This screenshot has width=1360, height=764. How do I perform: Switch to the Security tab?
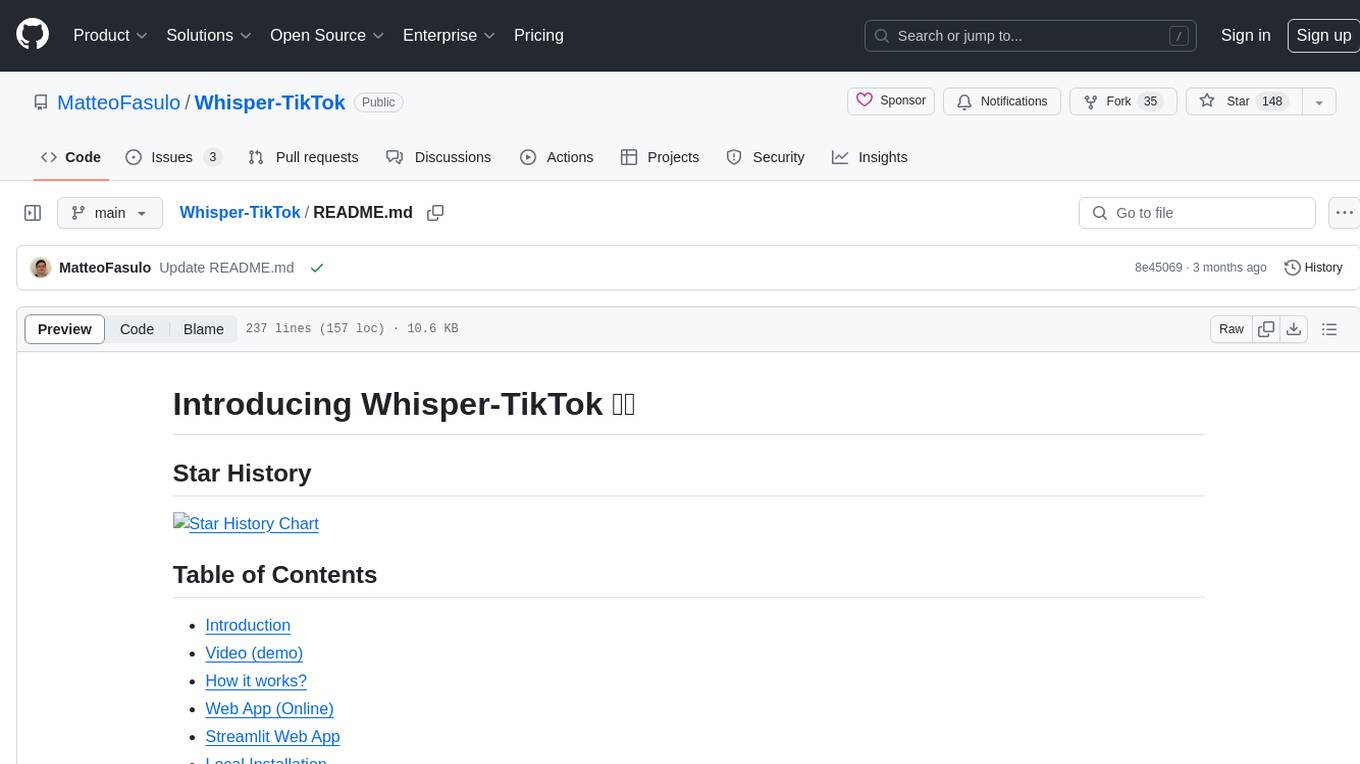[x=765, y=157]
